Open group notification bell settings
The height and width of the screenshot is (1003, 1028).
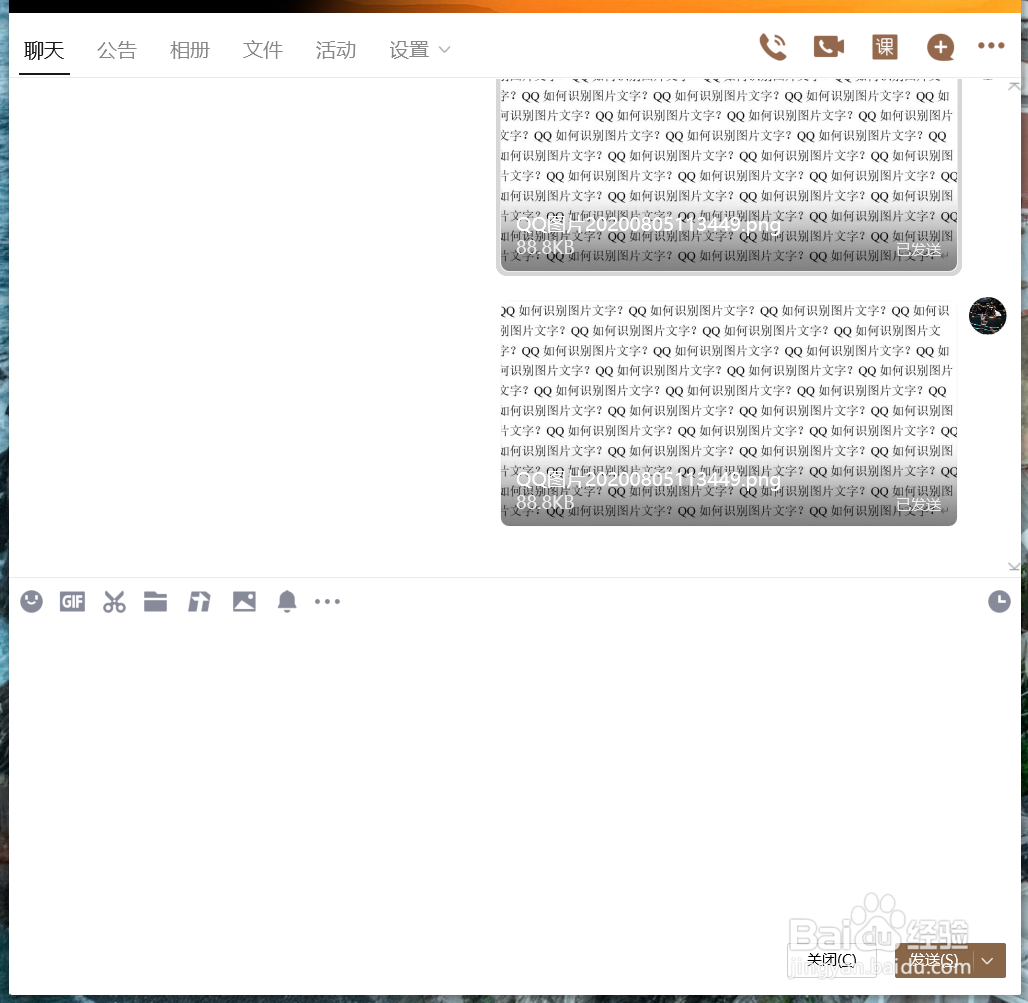pyautogui.click(x=287, y=601)
